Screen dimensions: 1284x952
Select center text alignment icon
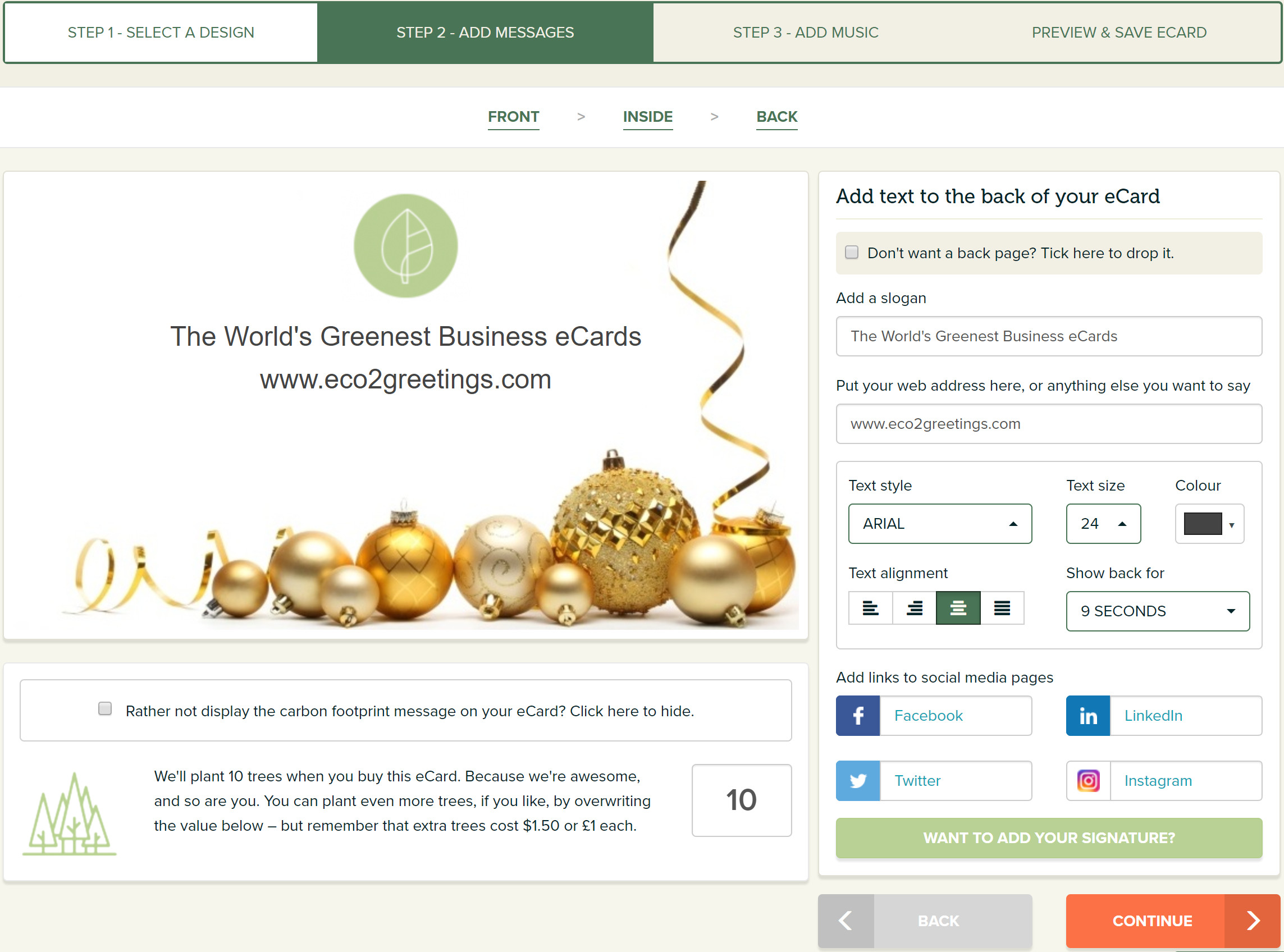coord(958,608)
